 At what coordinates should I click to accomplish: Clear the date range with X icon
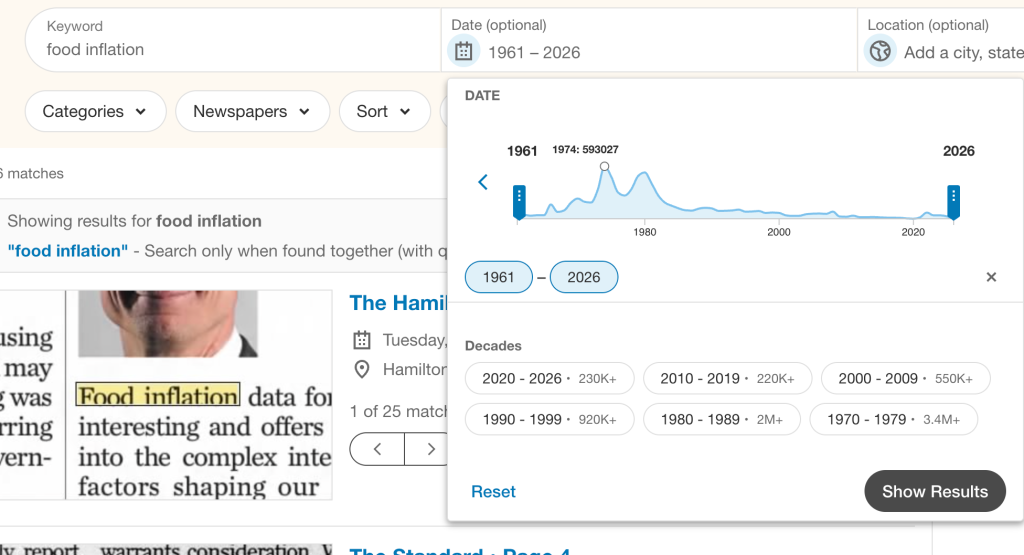(x=991, y=277)
